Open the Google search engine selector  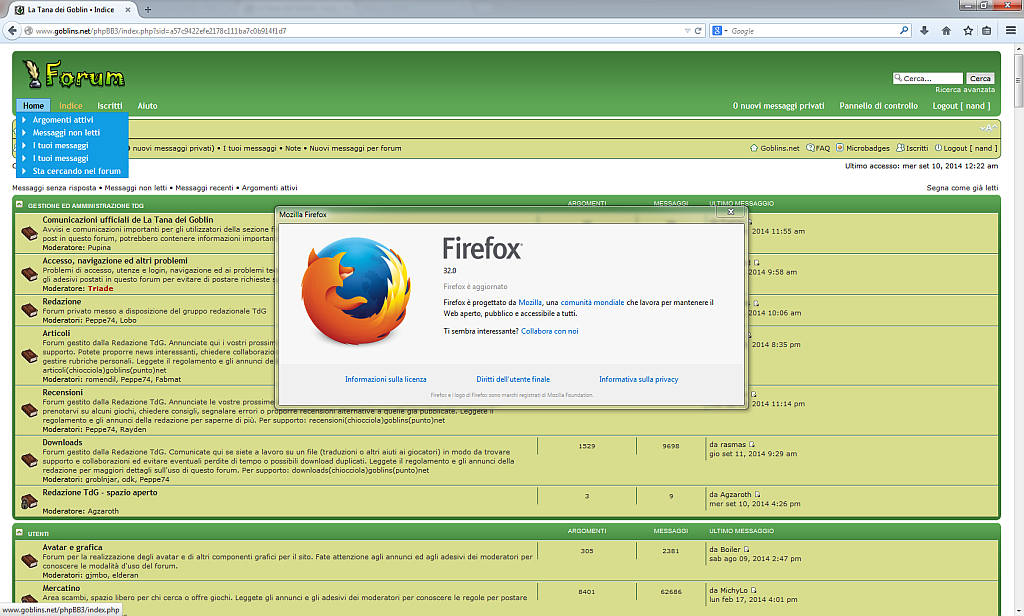pyautogui.click(x=719, y=31)
